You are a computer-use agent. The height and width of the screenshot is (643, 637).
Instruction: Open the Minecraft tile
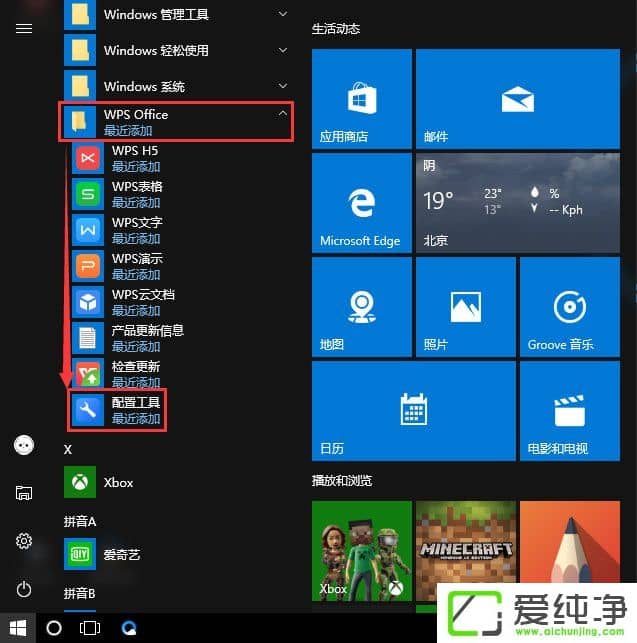point(466,551)
